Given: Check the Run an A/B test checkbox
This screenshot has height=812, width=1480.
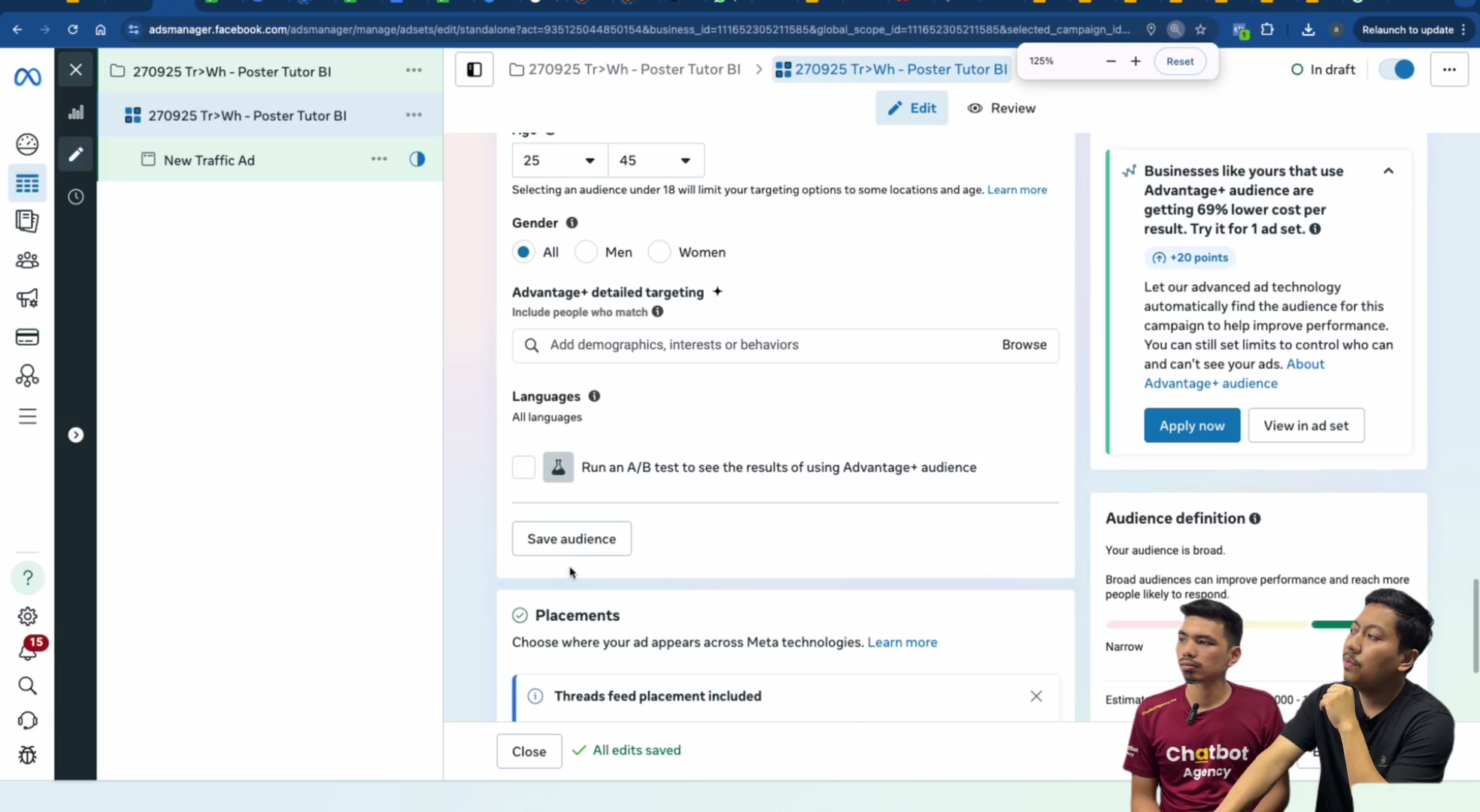Looking at the screenshot, I should click(x=523, y=467).
